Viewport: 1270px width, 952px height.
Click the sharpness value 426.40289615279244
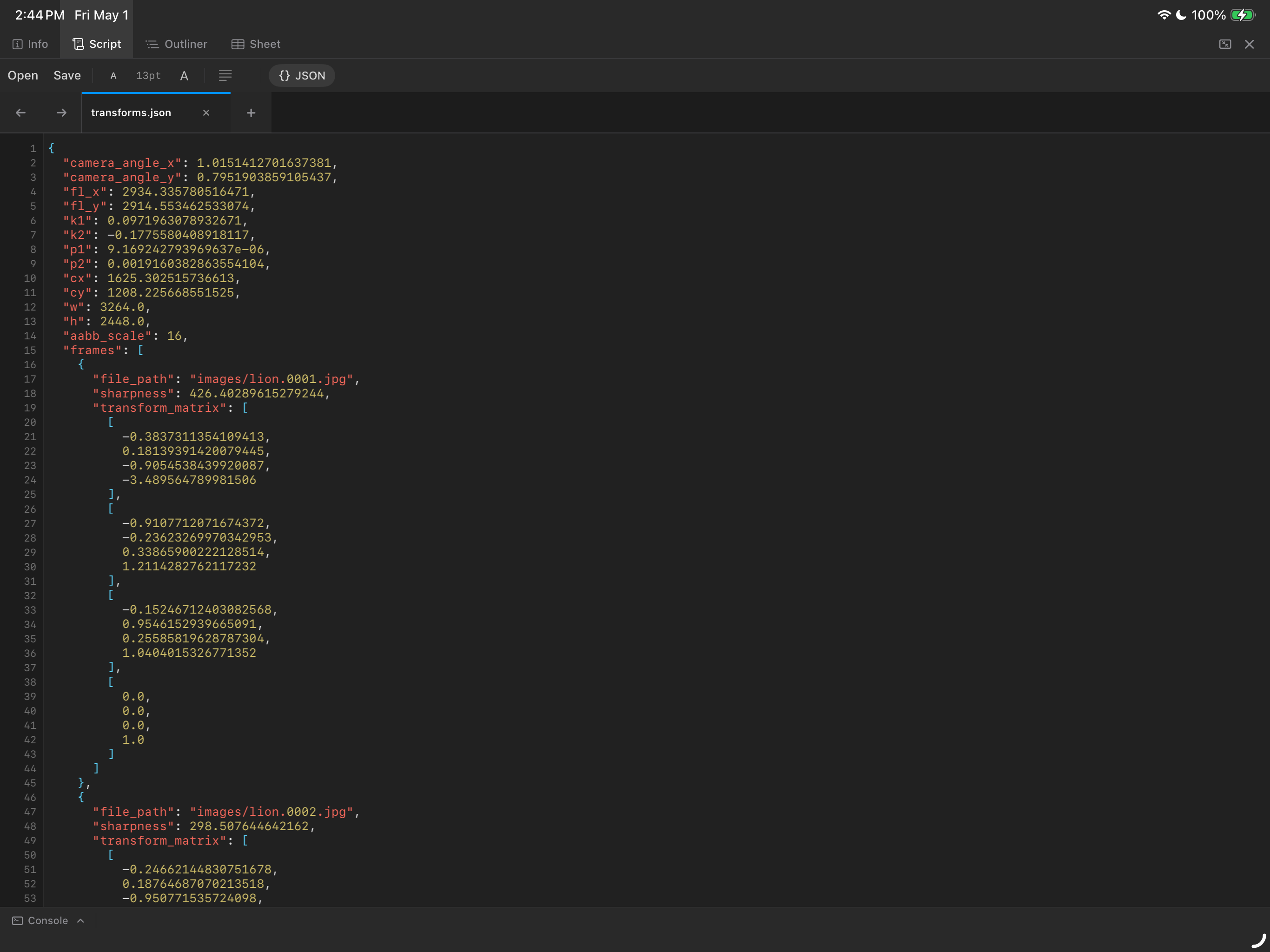[257, 393]
